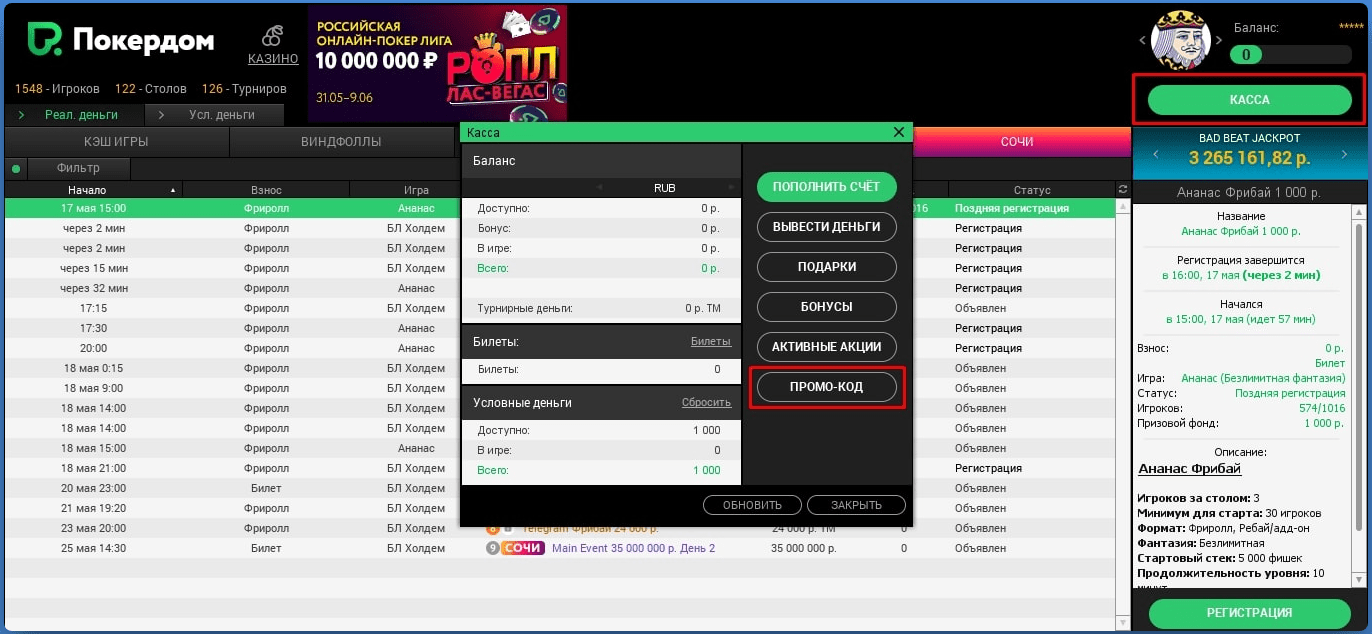Viewport: 1372px width, 634px height.
Task: Show previous jackpot with left arrow
Action: 1156,155
